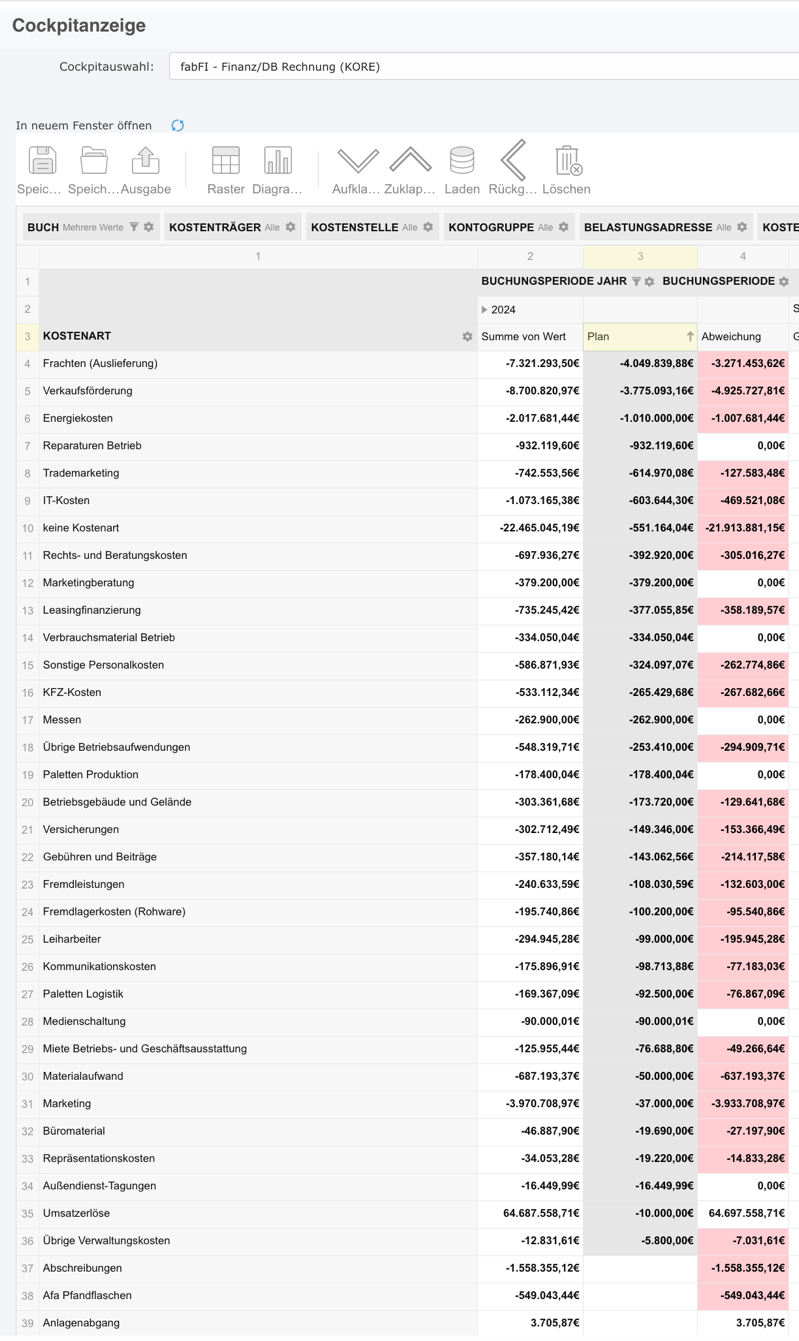The image size is (799, 1341).
Task: Toggle sort on the Plan column header
Action: [689, 337]
